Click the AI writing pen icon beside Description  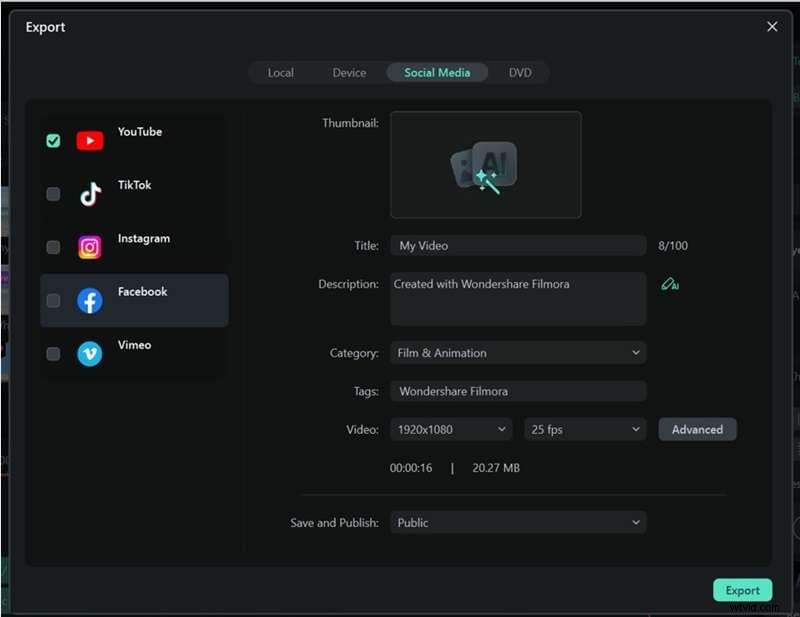(x=671, y=284)
